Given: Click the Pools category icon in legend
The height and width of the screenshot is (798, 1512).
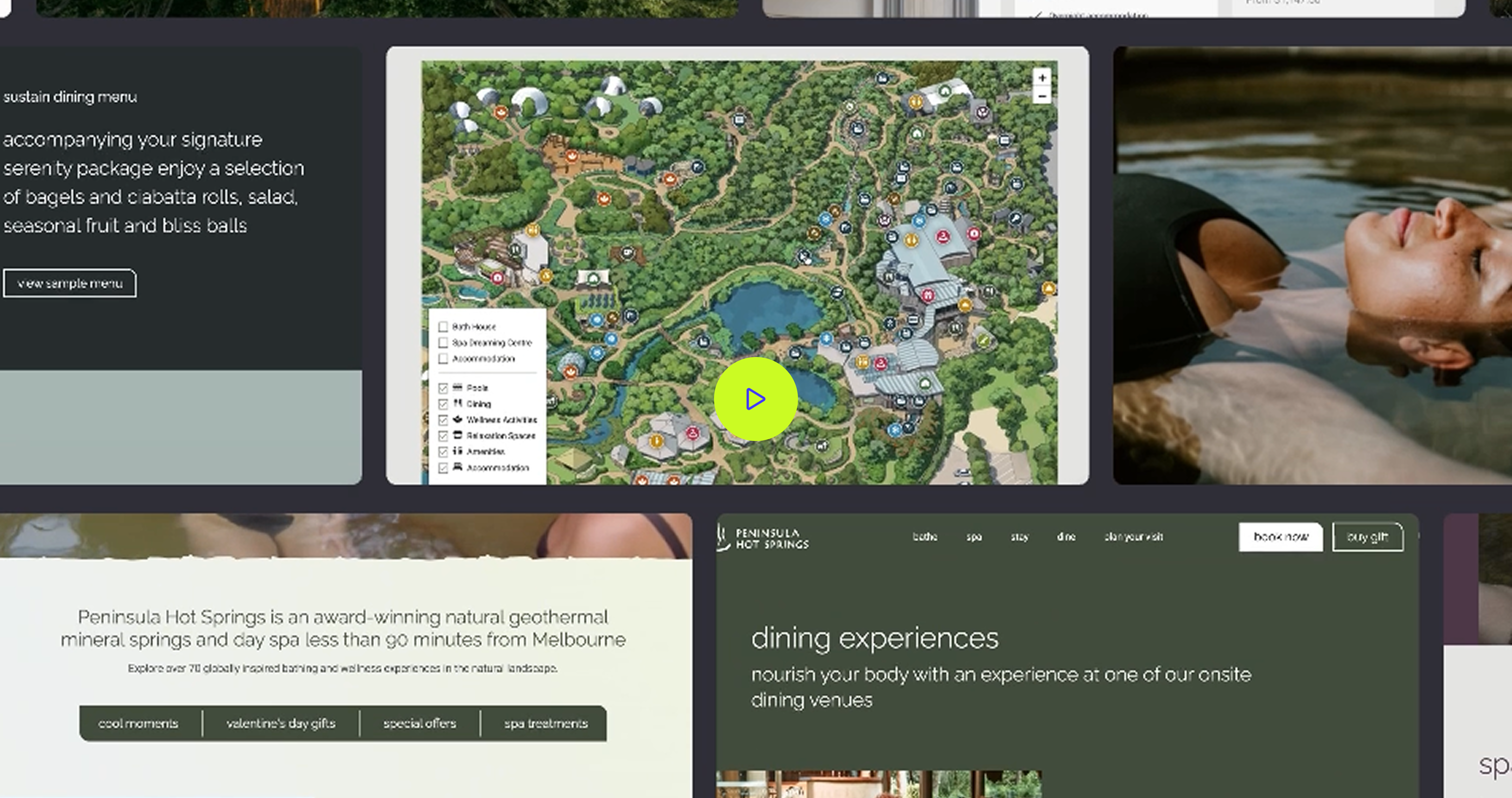Looking at the screenshot, I should pos(458,387).
